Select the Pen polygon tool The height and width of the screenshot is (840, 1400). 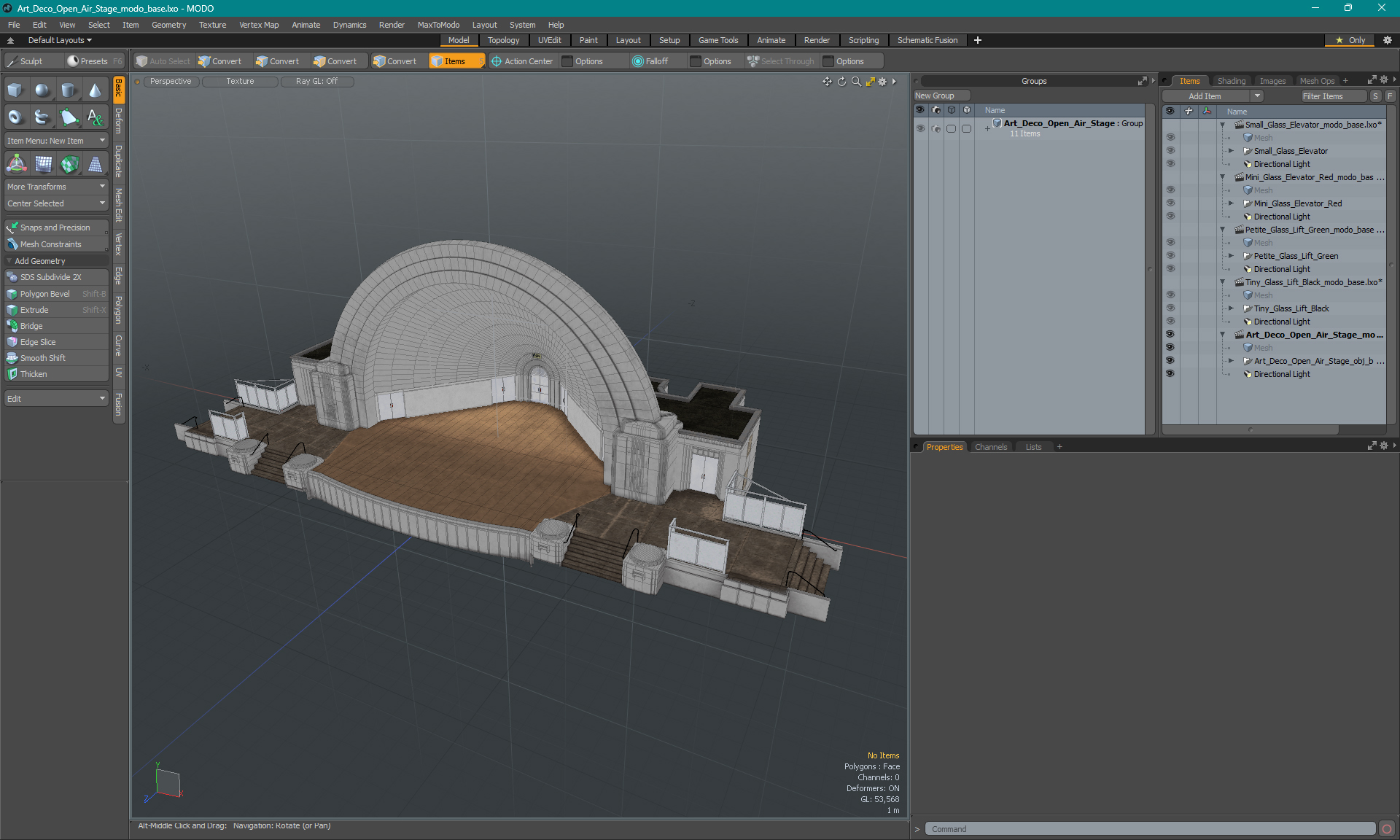69,117
